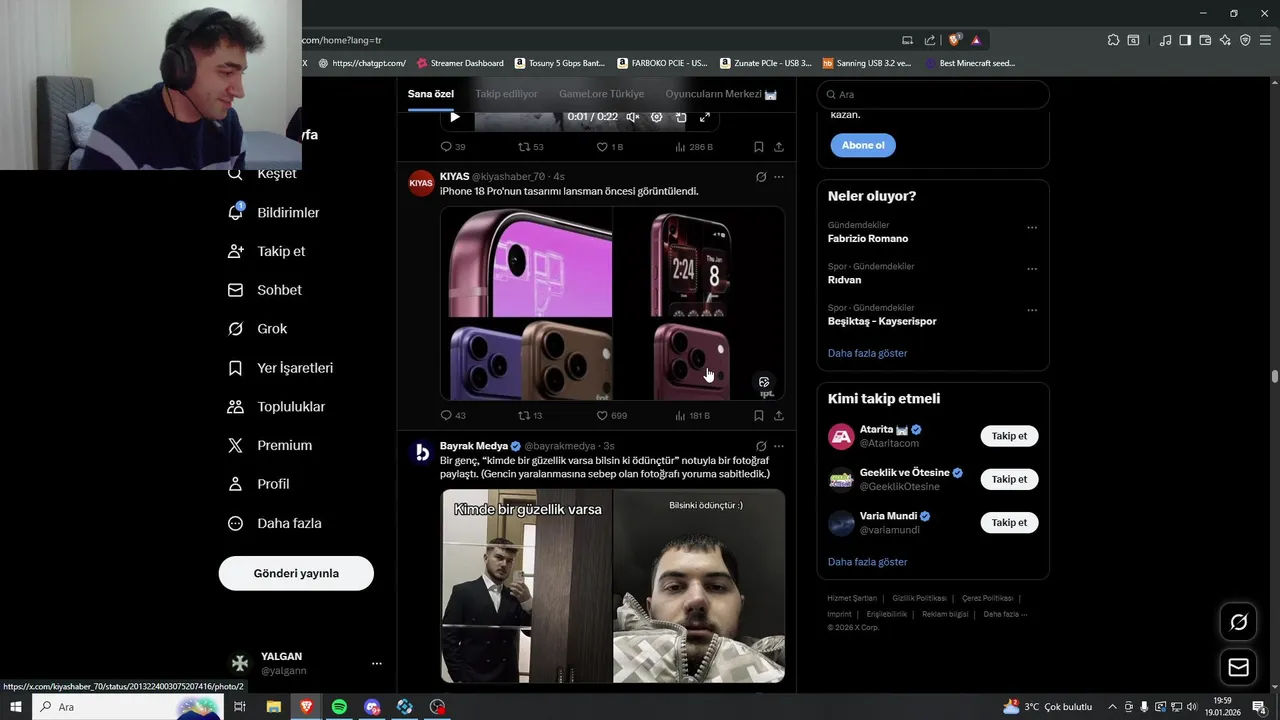Open Brave VPN shield toolbar icon

pyautogui.click(x=1245, y=40)
